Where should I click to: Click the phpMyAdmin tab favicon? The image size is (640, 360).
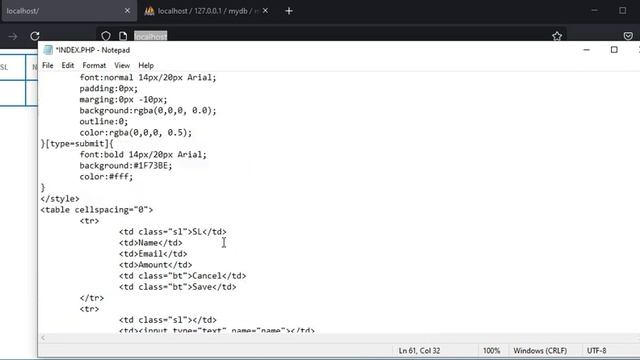click(x=149, y=11)
